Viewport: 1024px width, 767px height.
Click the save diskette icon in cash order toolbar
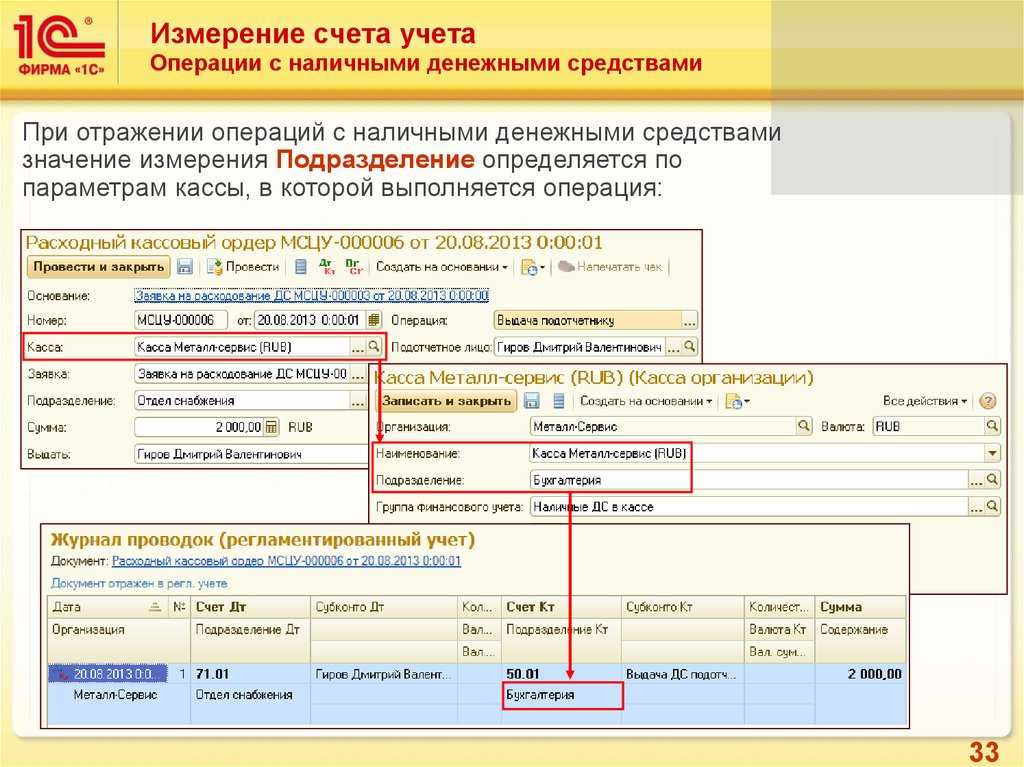tap(185, 267)
